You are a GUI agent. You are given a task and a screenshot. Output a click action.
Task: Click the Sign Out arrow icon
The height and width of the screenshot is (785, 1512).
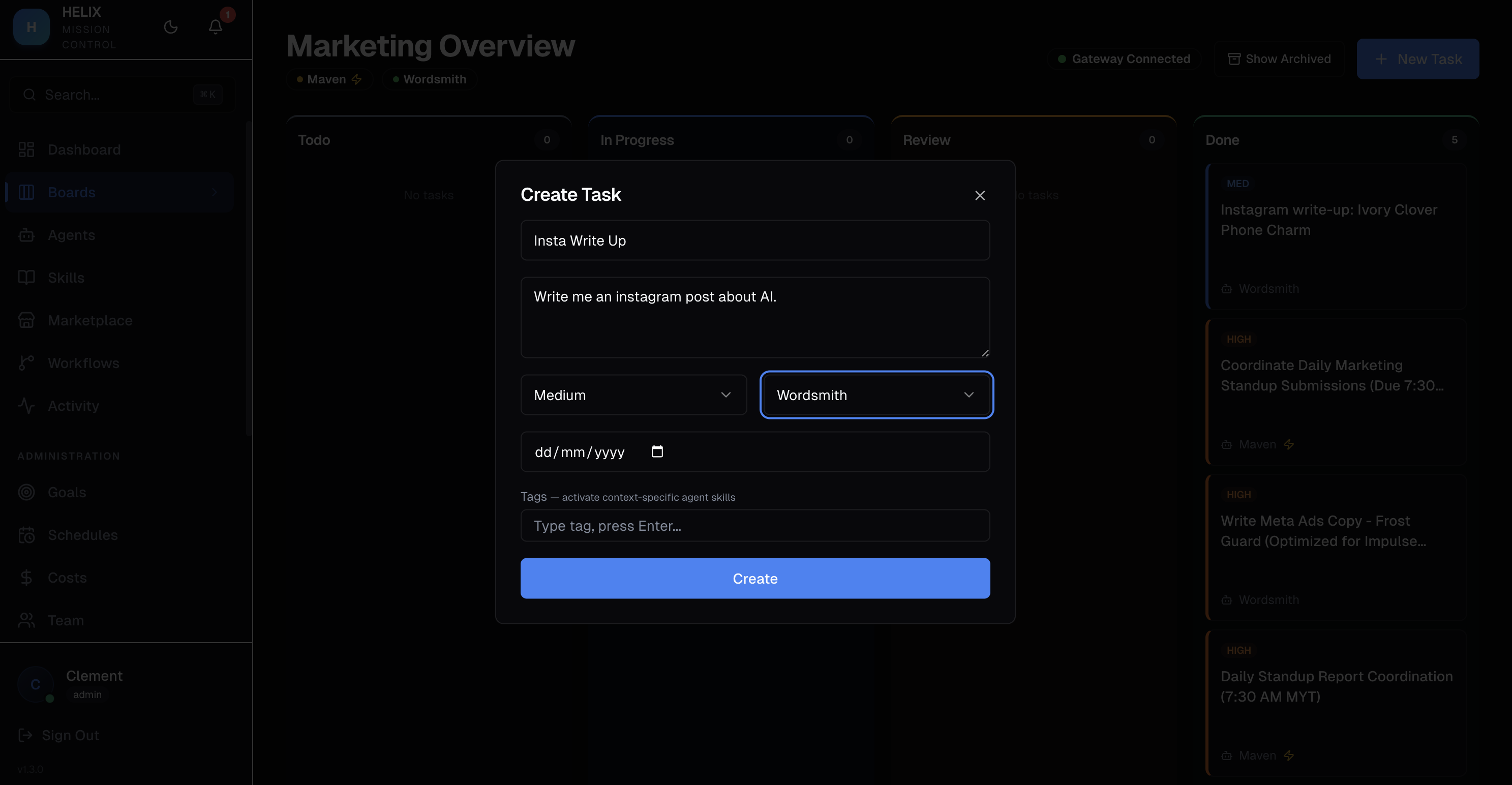tap(25, 735)
